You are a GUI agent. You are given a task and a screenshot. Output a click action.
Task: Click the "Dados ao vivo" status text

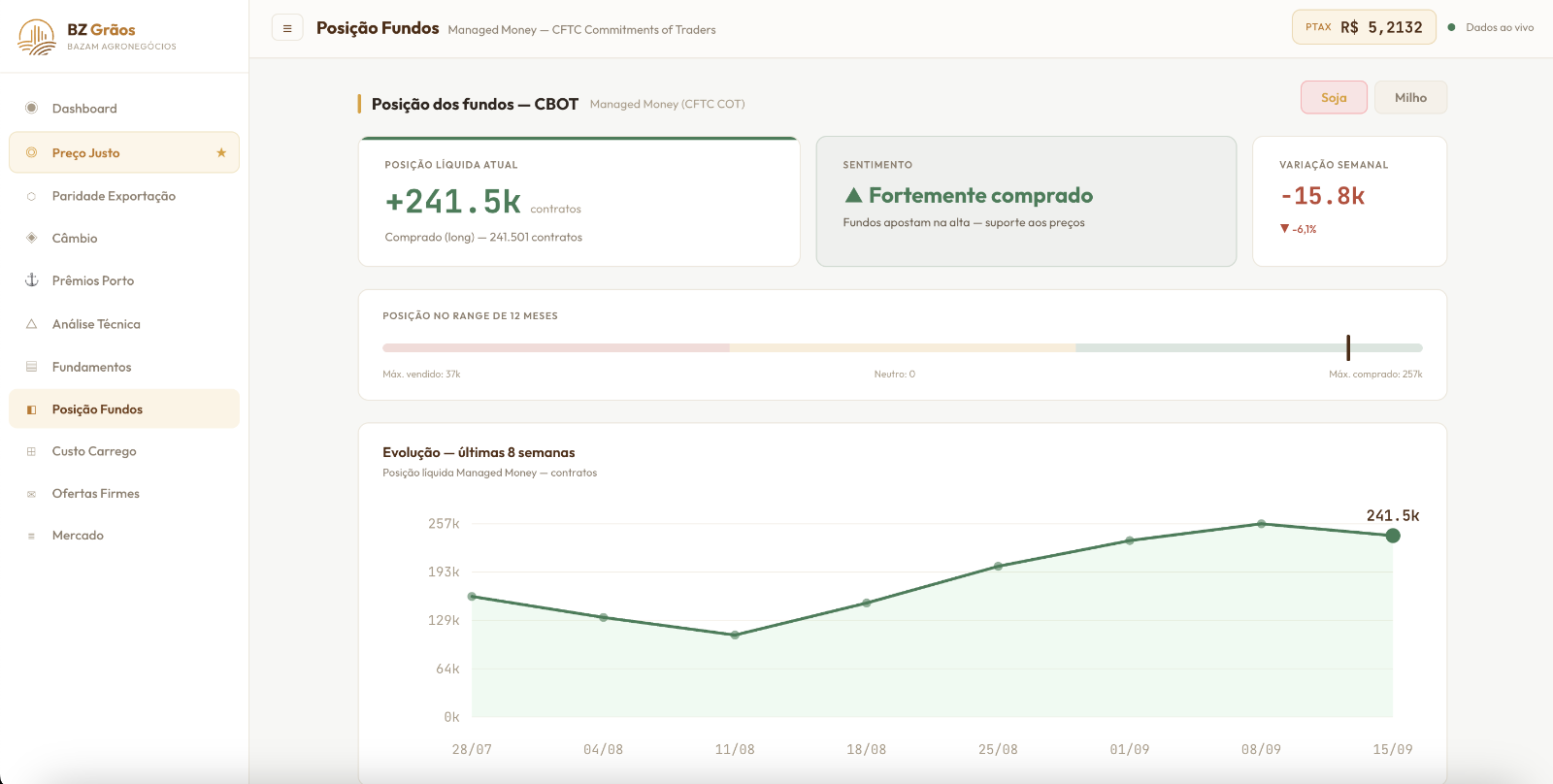[x=1500, y=27]
